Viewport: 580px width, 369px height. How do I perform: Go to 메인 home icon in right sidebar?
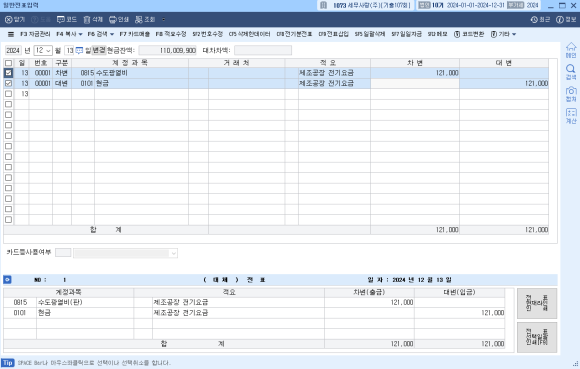click(571, 47)
